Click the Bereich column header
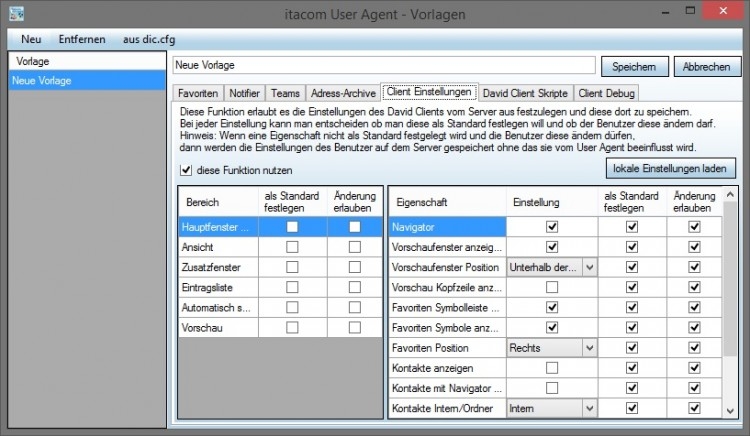 [x=218, y=202]
